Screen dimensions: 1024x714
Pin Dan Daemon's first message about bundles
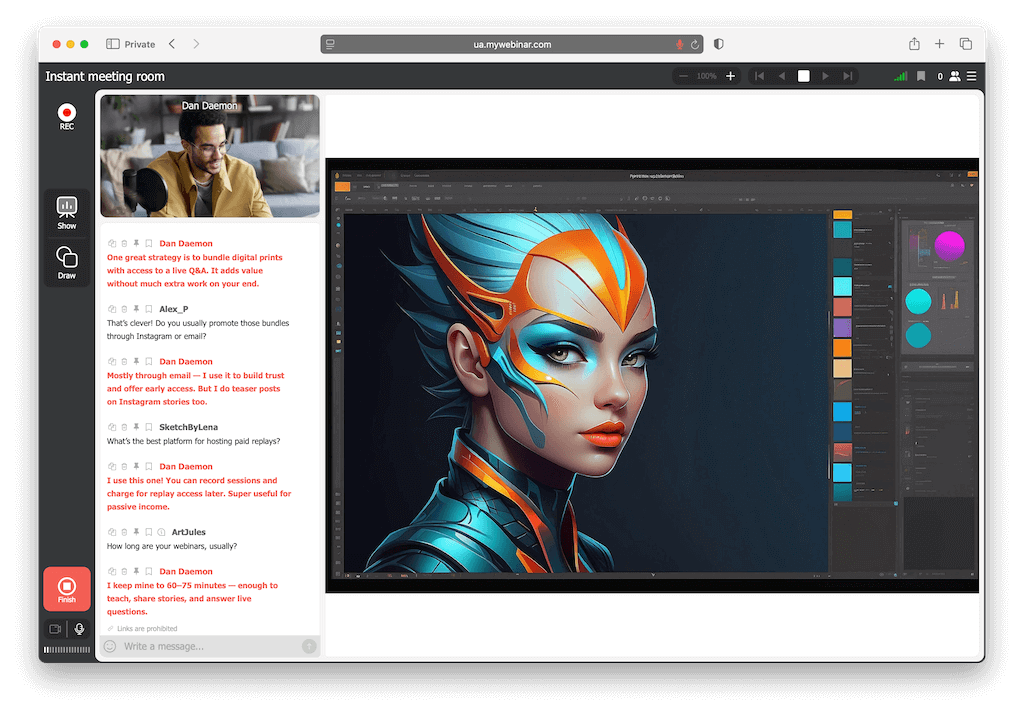pos(136,244)
